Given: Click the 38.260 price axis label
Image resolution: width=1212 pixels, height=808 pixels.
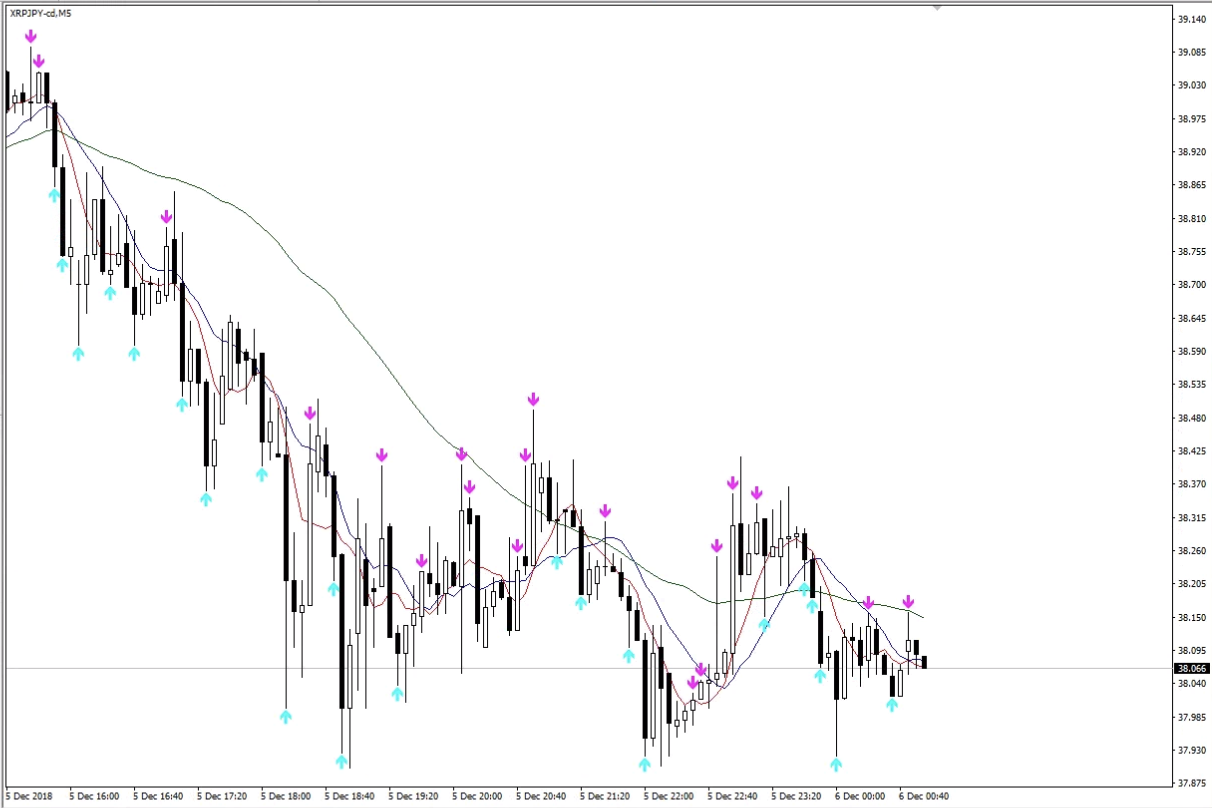Looking at the screenshot, I should [x=1193, y=551].
